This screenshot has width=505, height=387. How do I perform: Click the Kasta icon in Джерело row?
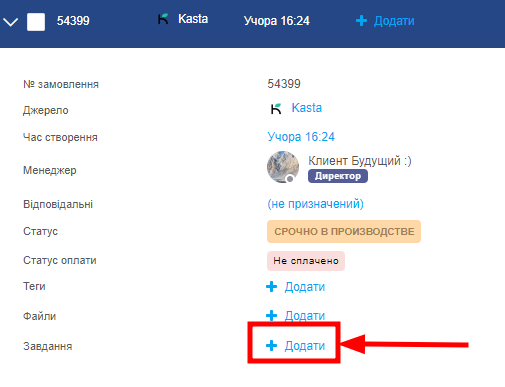tap(276, 108)
